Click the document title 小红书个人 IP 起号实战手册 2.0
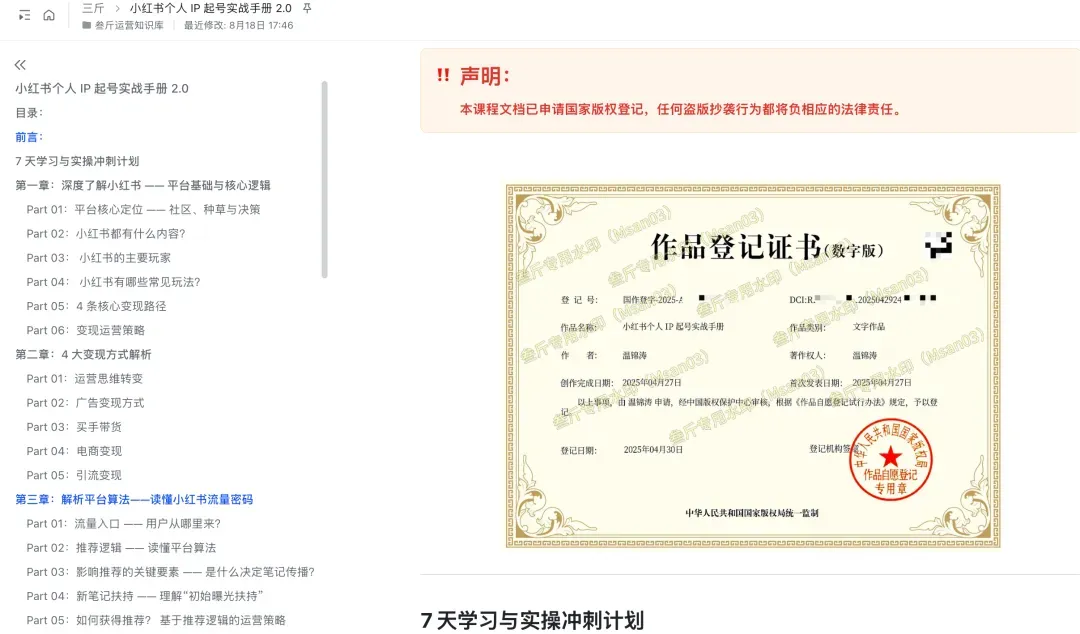 pyautogui.click(x=210, y=8)
